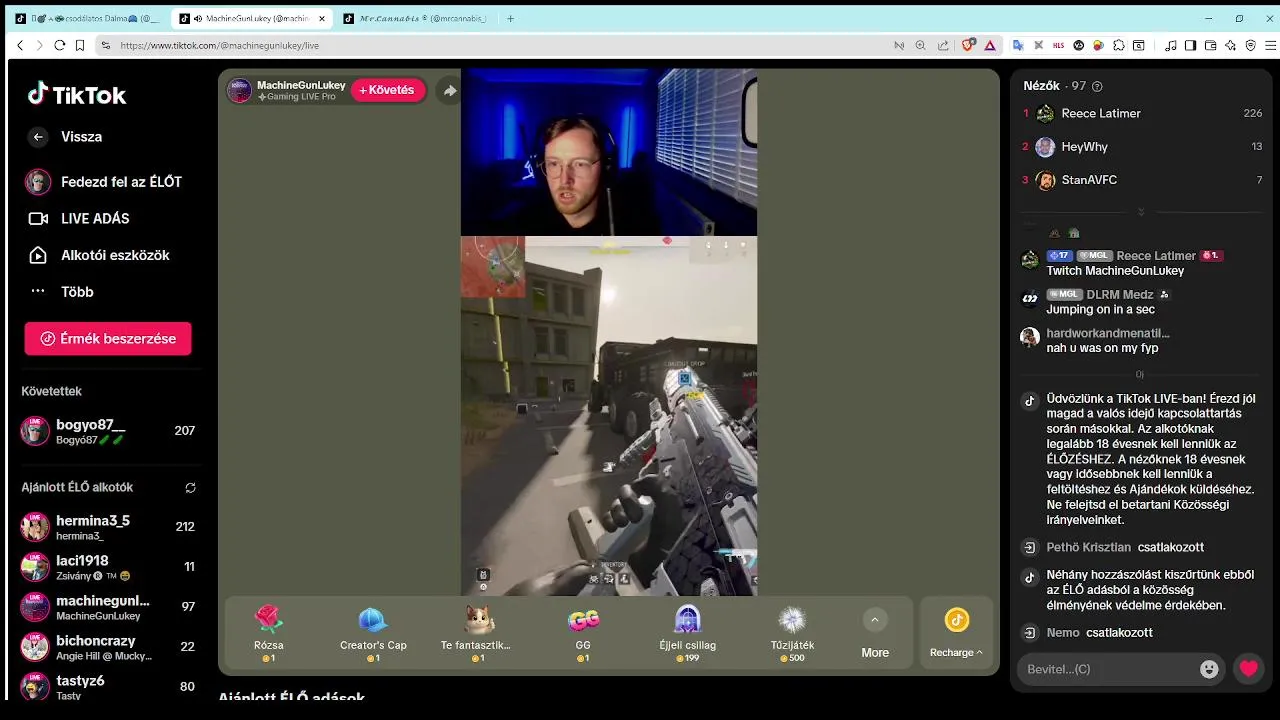Go back in browser history
Screen dimensions: 1280x720
pyautogui.click(x=20, y=45)
